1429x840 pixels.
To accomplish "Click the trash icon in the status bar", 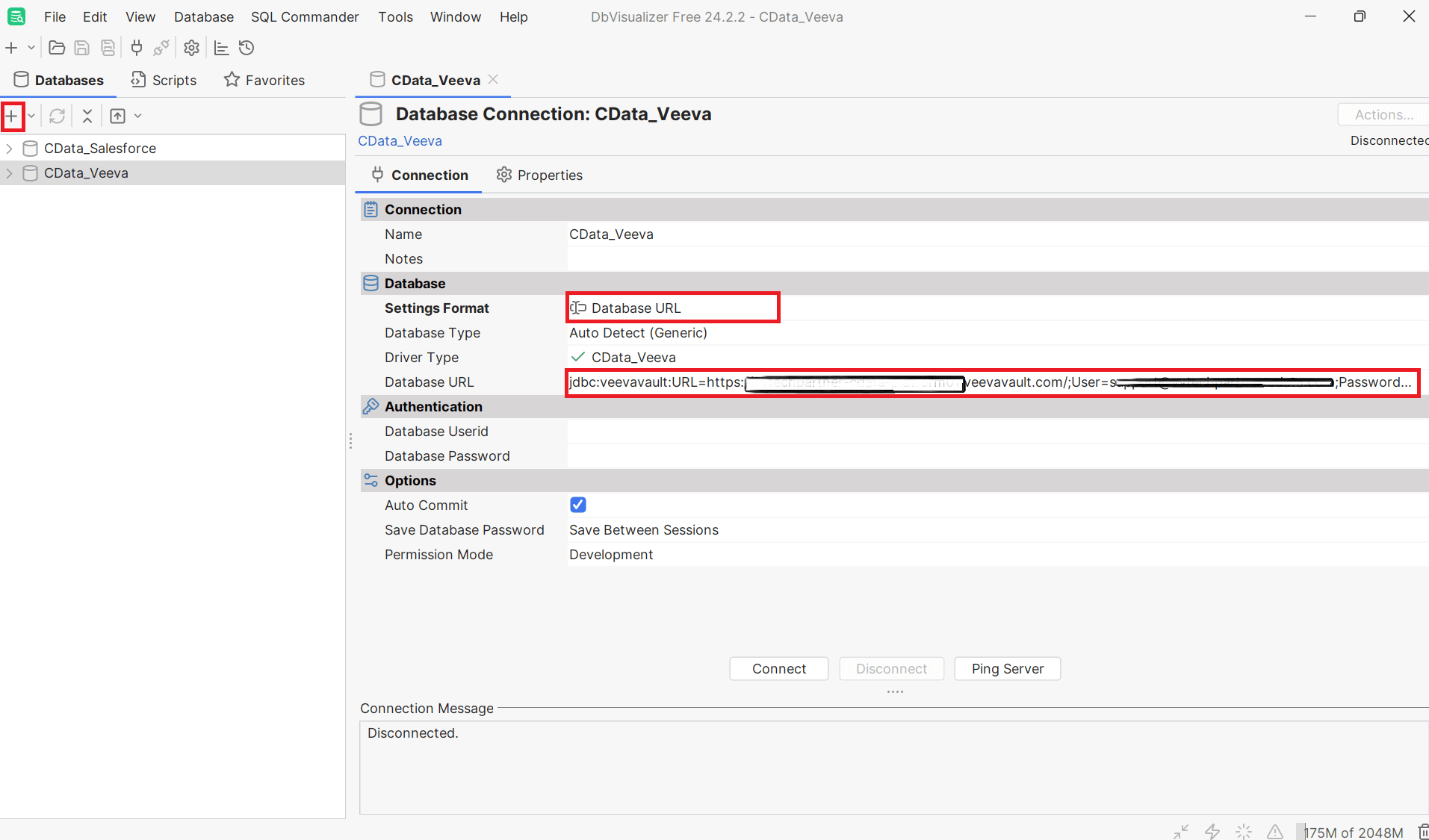I will [x=1421, y=831].
